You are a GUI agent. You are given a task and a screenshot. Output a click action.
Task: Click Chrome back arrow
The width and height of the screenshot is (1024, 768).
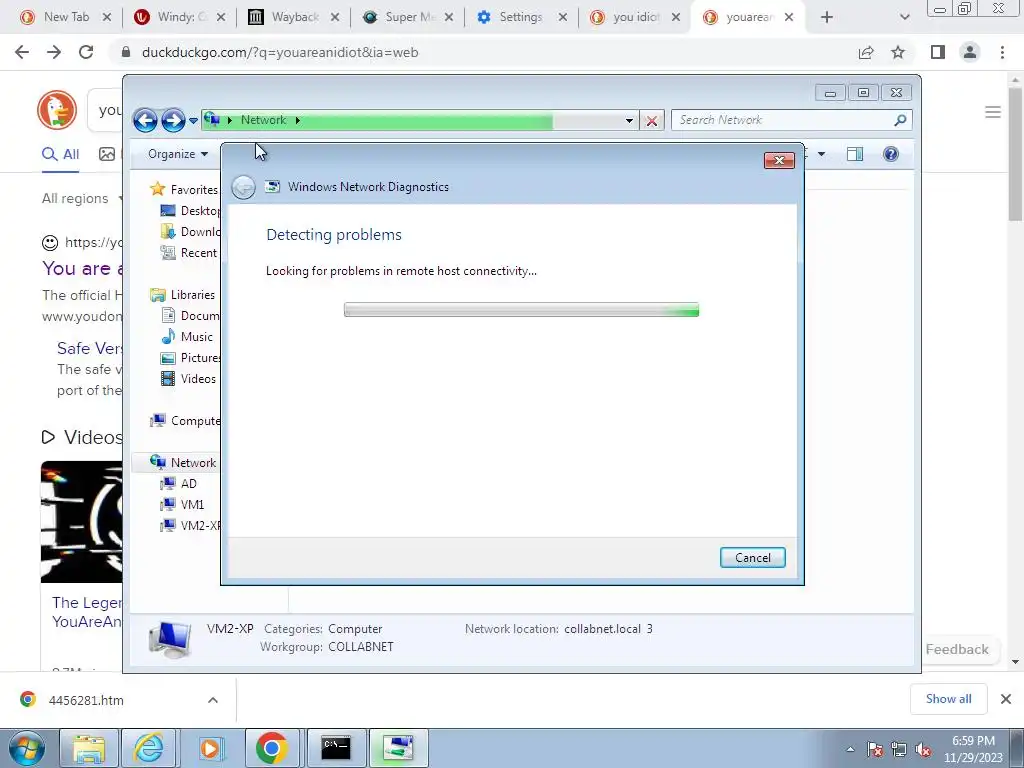[22, 52]
